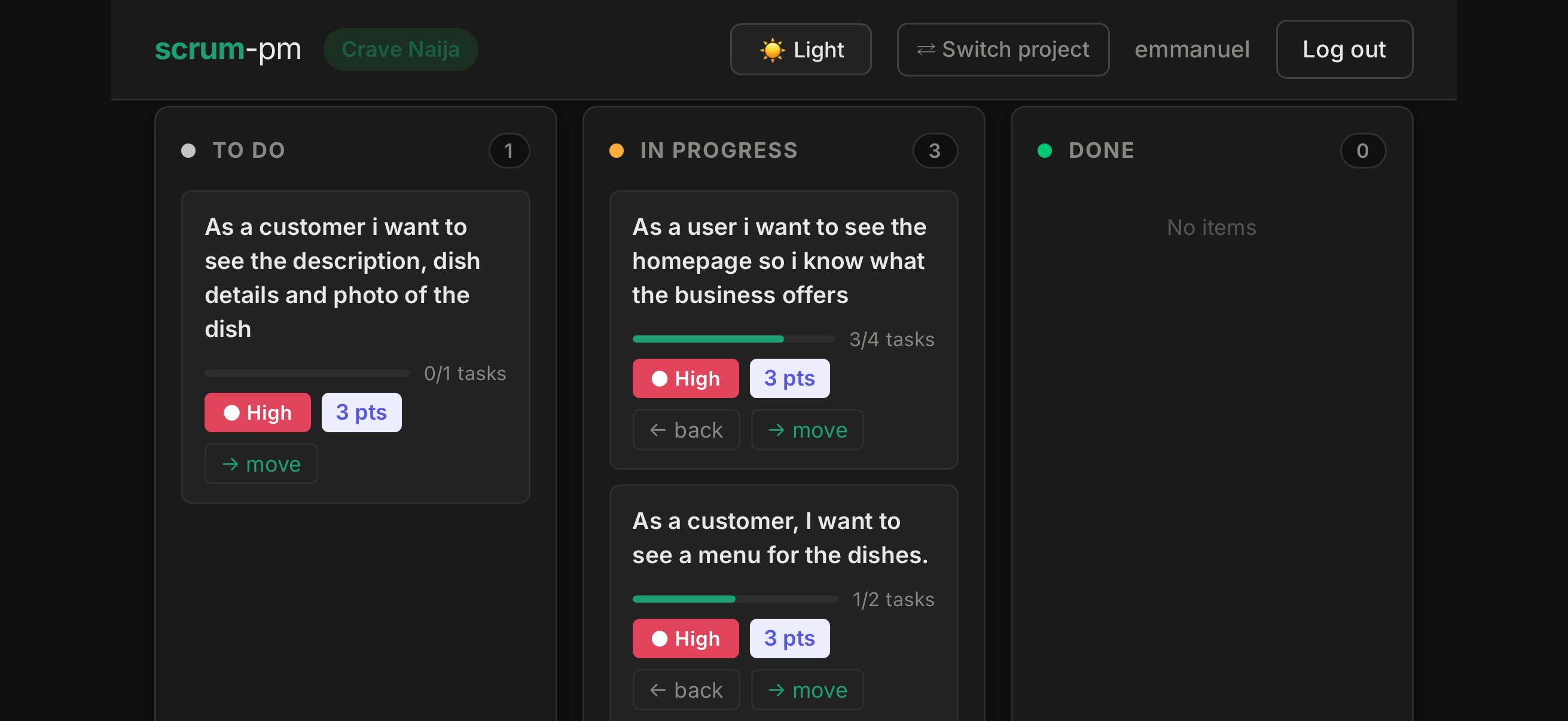This screenshot has width=1568, height=721.
Task: Click the 3 pts badge on menu card
Action: pyautogui.click(x=789, y=638)
